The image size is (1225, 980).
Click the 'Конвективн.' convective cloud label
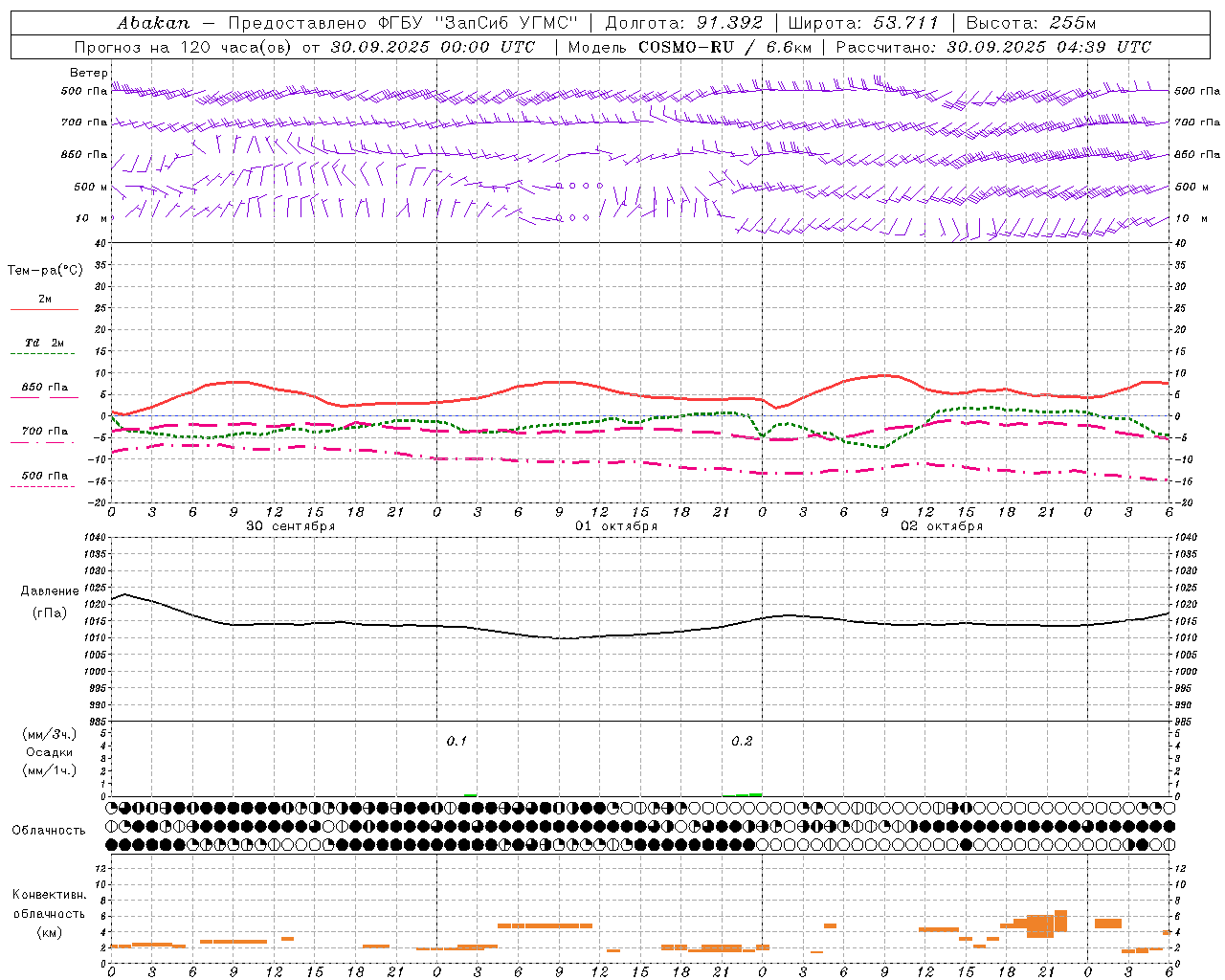pyautogui.click(x=50, y=895)
